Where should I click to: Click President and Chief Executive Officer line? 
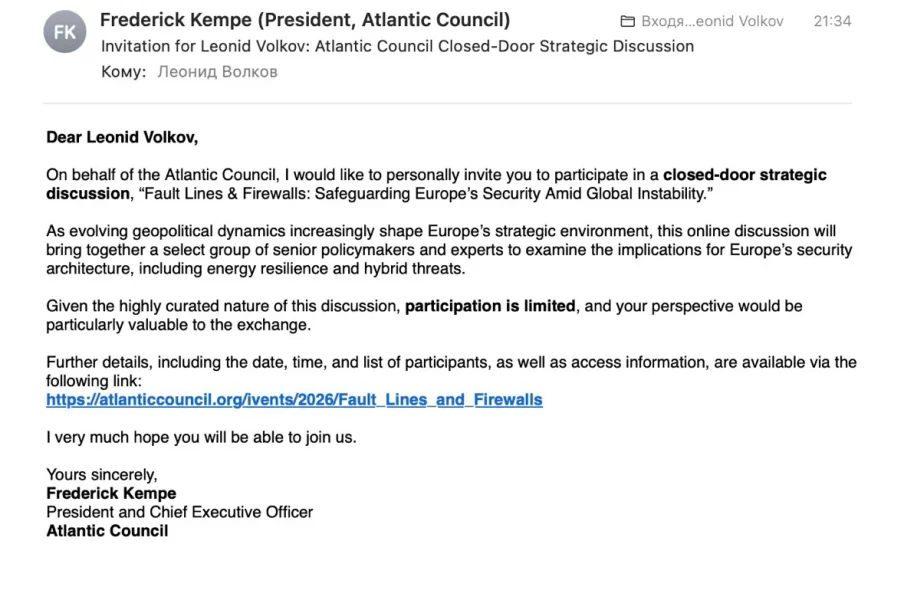[x=180, y=512]
